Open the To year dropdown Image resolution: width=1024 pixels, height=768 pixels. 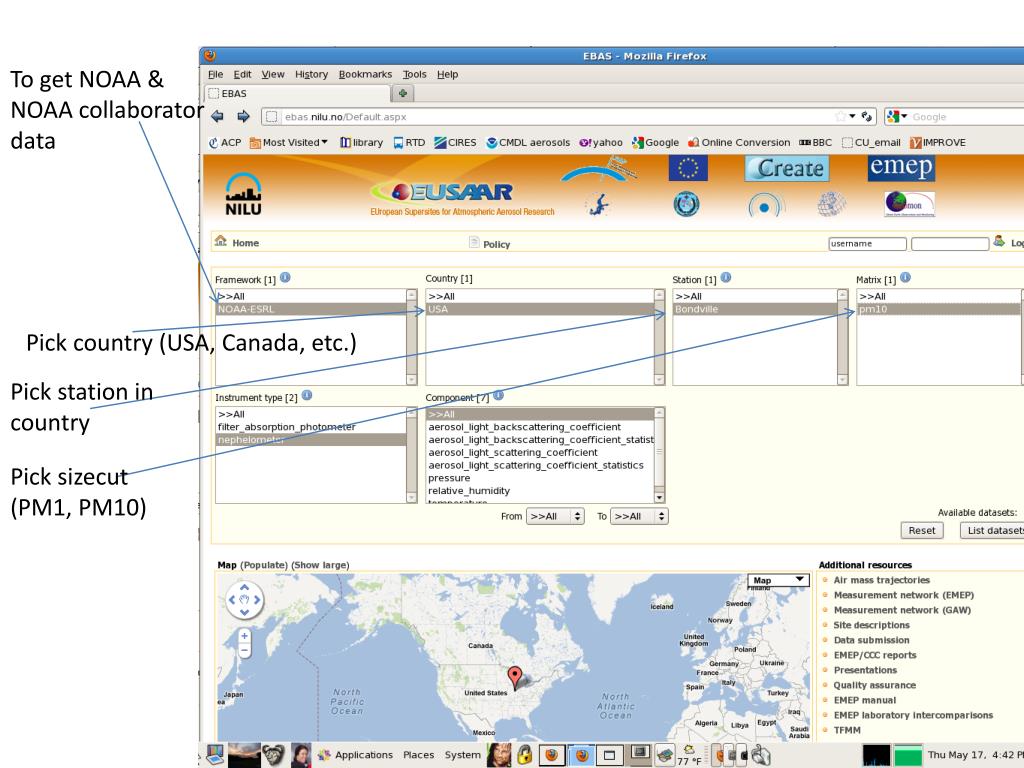tap(639, 516)
